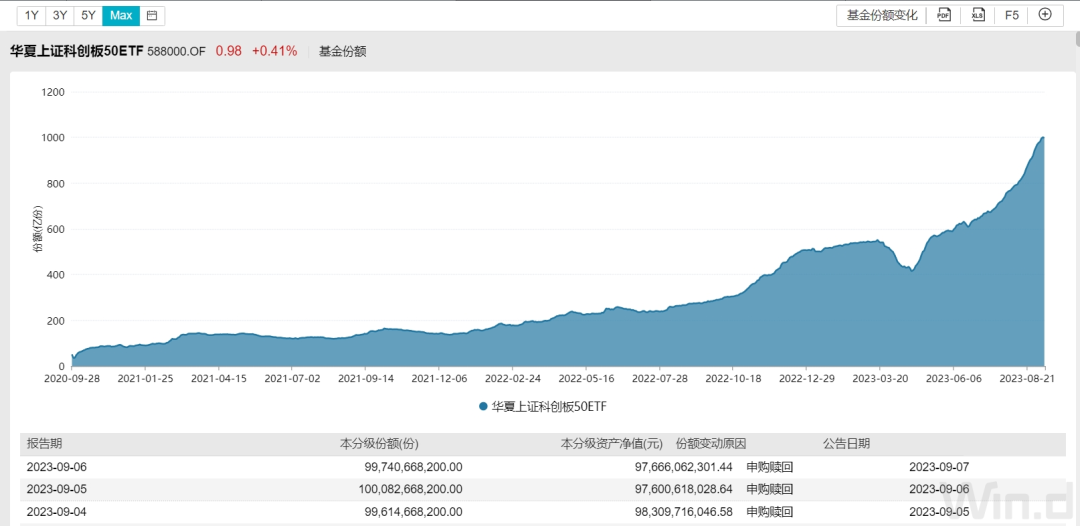Click the 2020-09-28 x-axis date label
Image resolution: width=1080 pixels, height=526 pixels.
pyautogui.click(x=72, y=378)
